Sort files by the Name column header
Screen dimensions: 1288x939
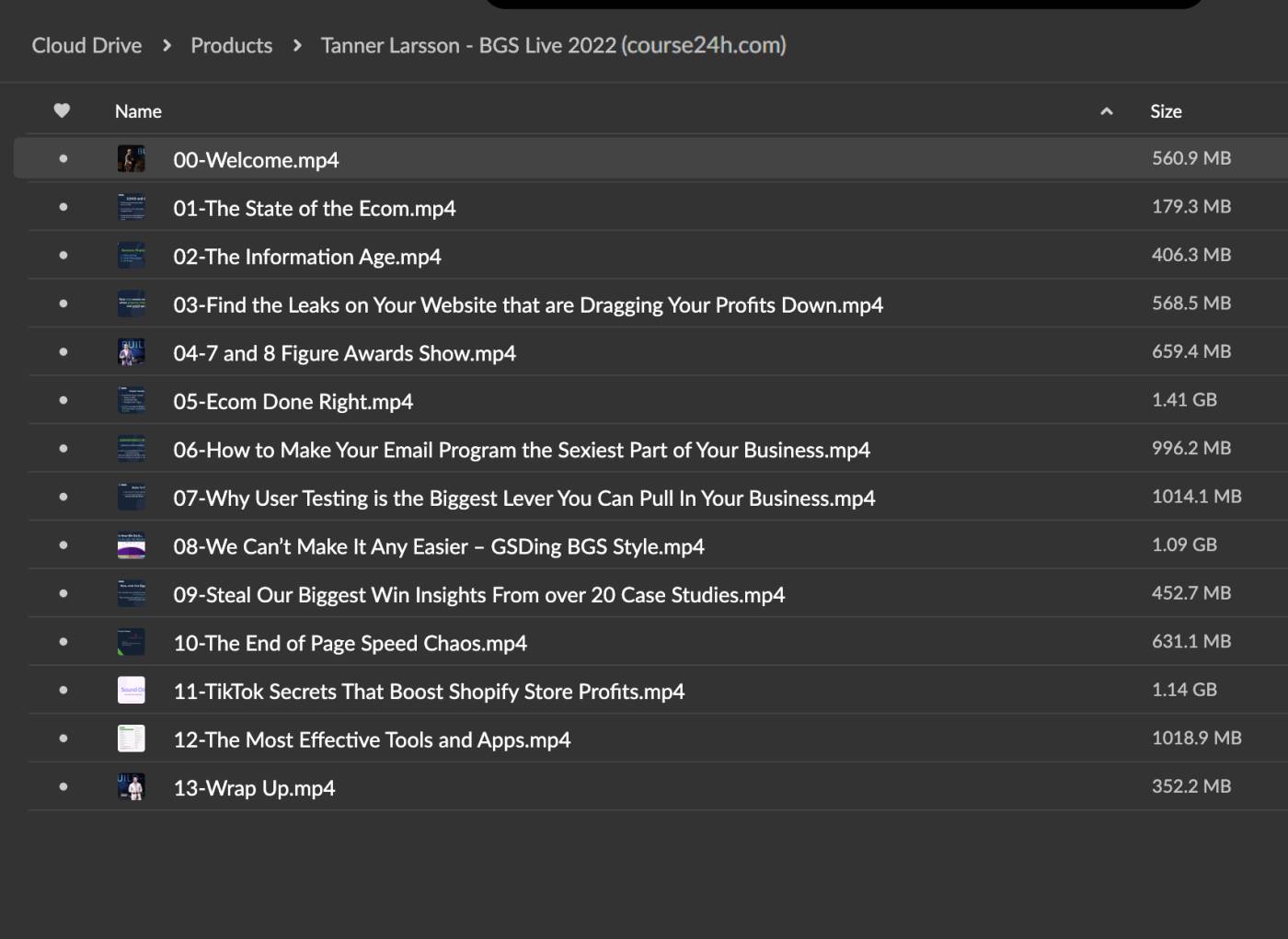pos(138,111)
